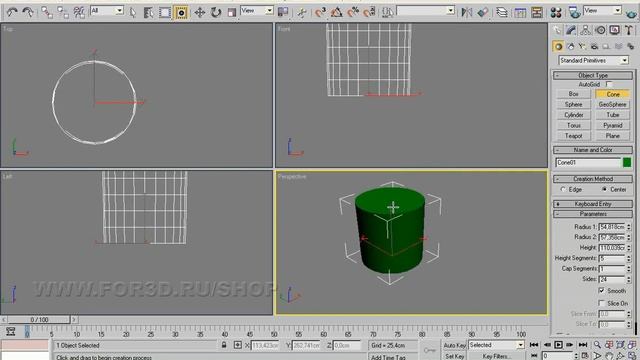Open the named selection sets dropdown
This screenshot has width=640, height=360.
(x=426, y=10)
